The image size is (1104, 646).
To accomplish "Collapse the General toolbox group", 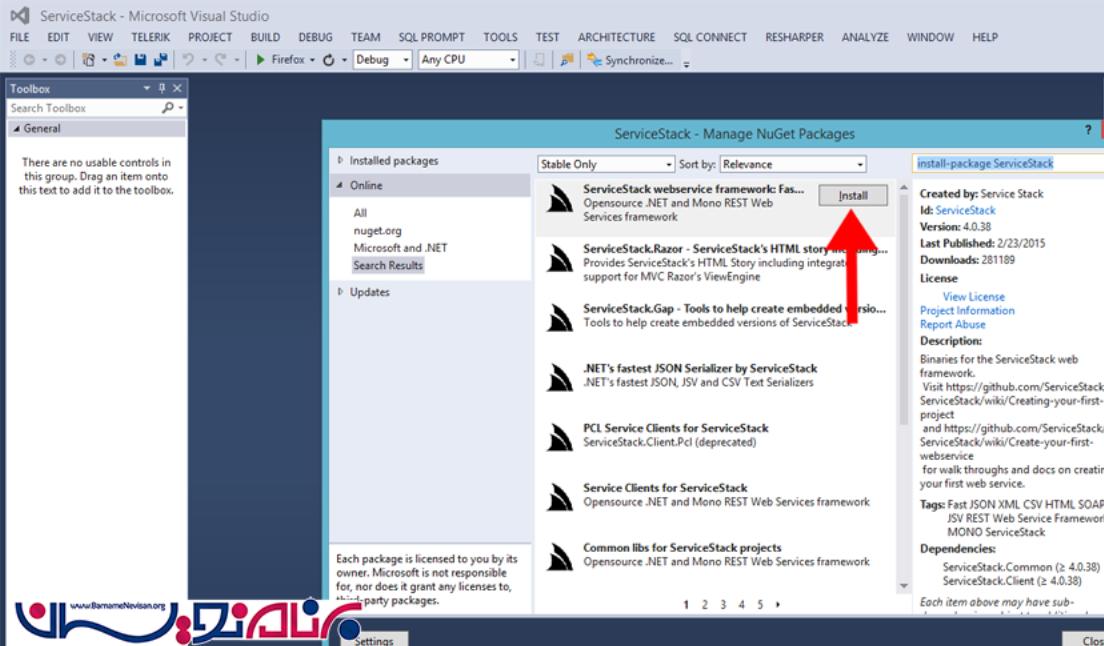I will tap(16, 129).
